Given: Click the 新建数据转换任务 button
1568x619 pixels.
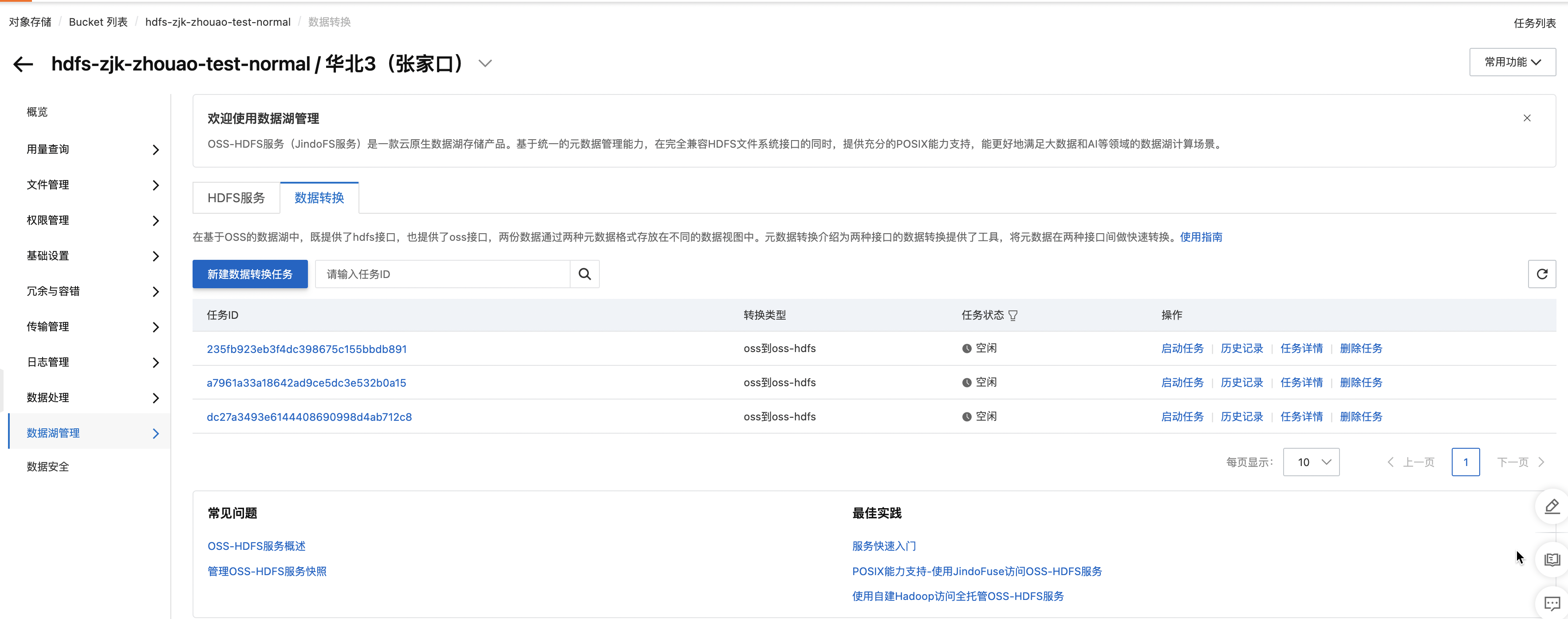Looking at the screenshot, I should click(x=249, y=274).
